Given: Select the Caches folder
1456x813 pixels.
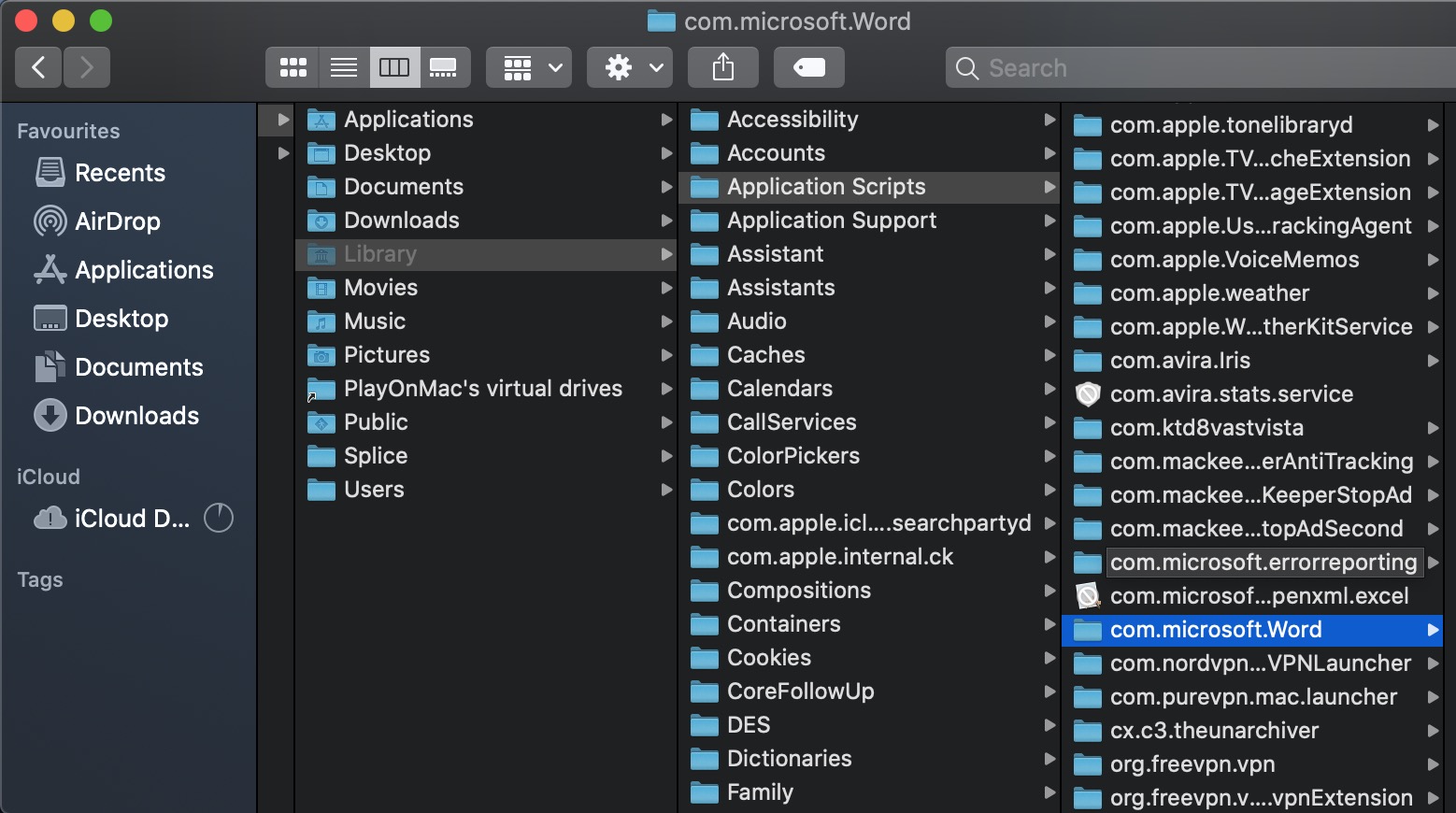Looking at the screenshot, I should [x=869, y=355].
